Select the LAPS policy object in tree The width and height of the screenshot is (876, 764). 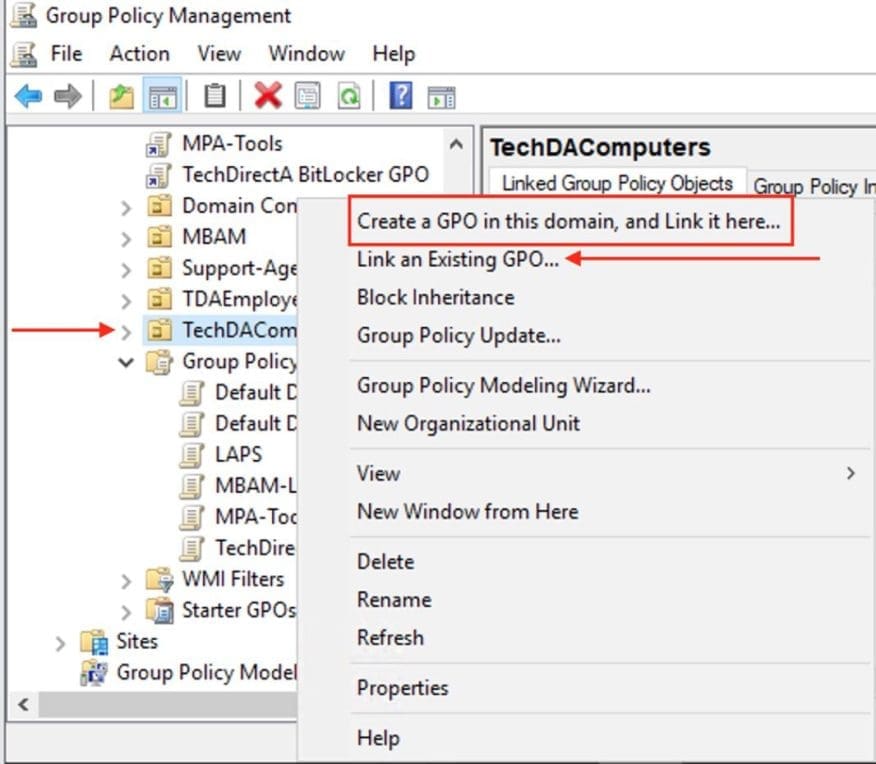click(238, 454)
